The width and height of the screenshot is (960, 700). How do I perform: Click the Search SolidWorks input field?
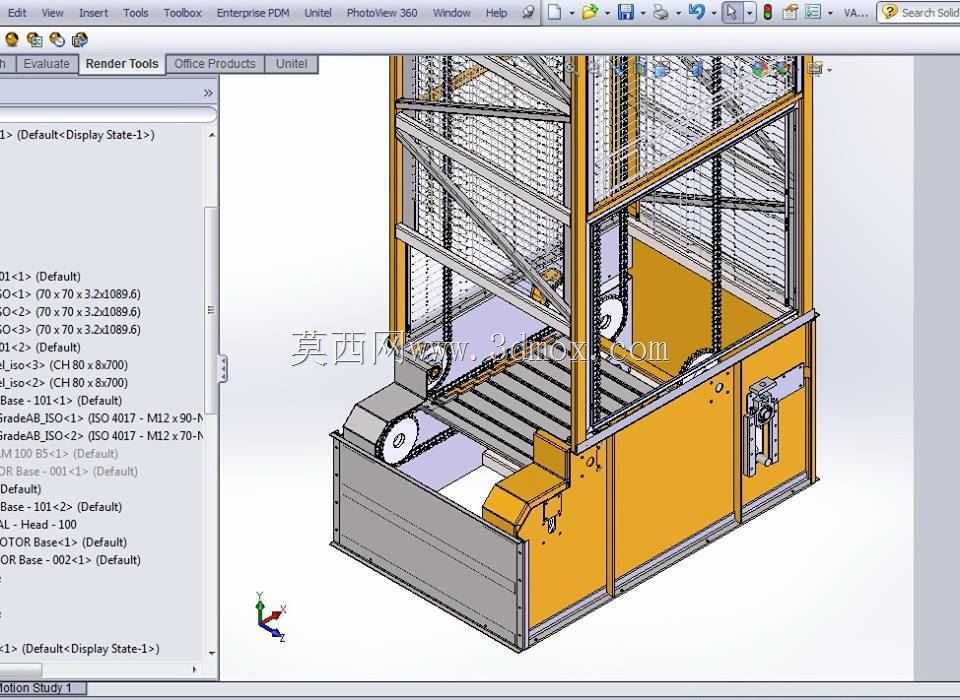coord(929,12)
